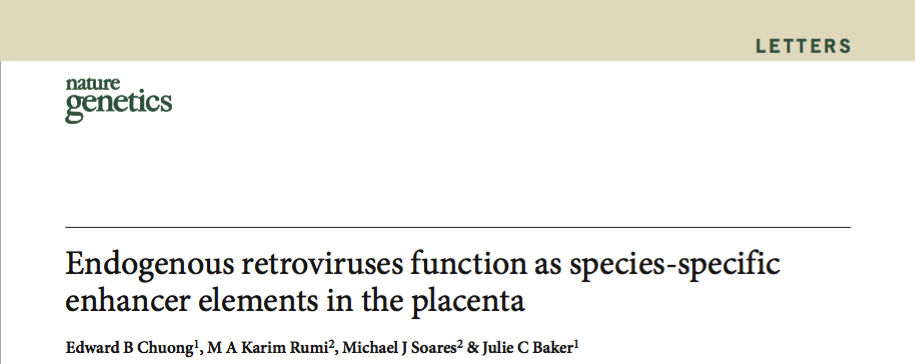Click affiliation superscript 1 after Baker
Viewport: 915px width, 364px height.
click(x=577, y=345)
